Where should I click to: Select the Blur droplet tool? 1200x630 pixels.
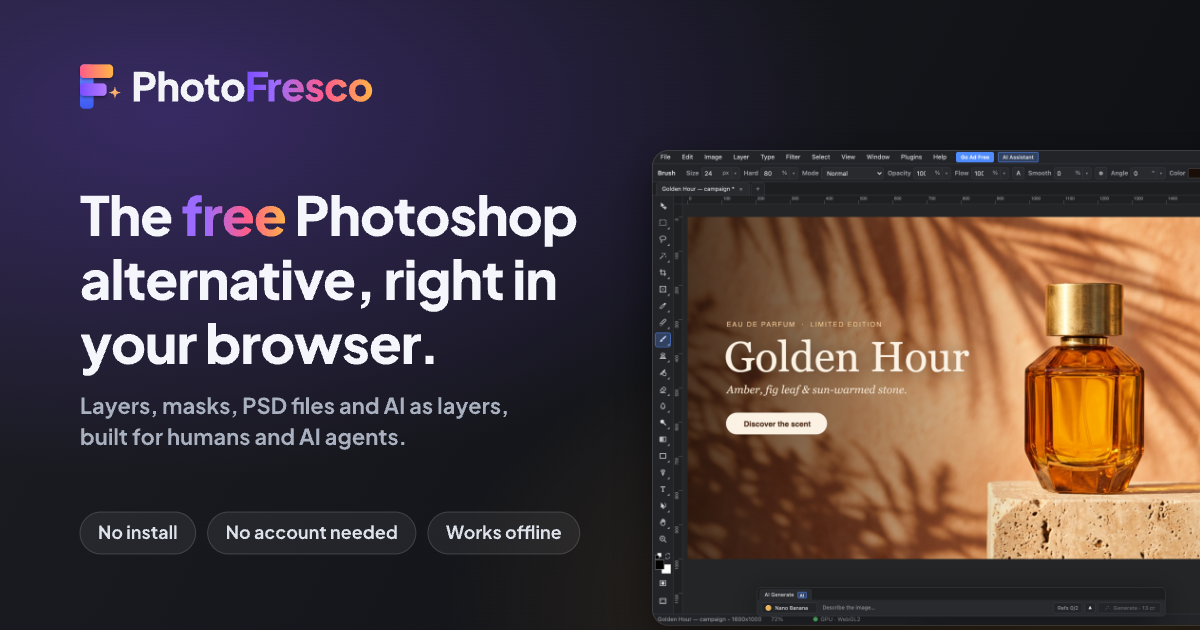663,406
